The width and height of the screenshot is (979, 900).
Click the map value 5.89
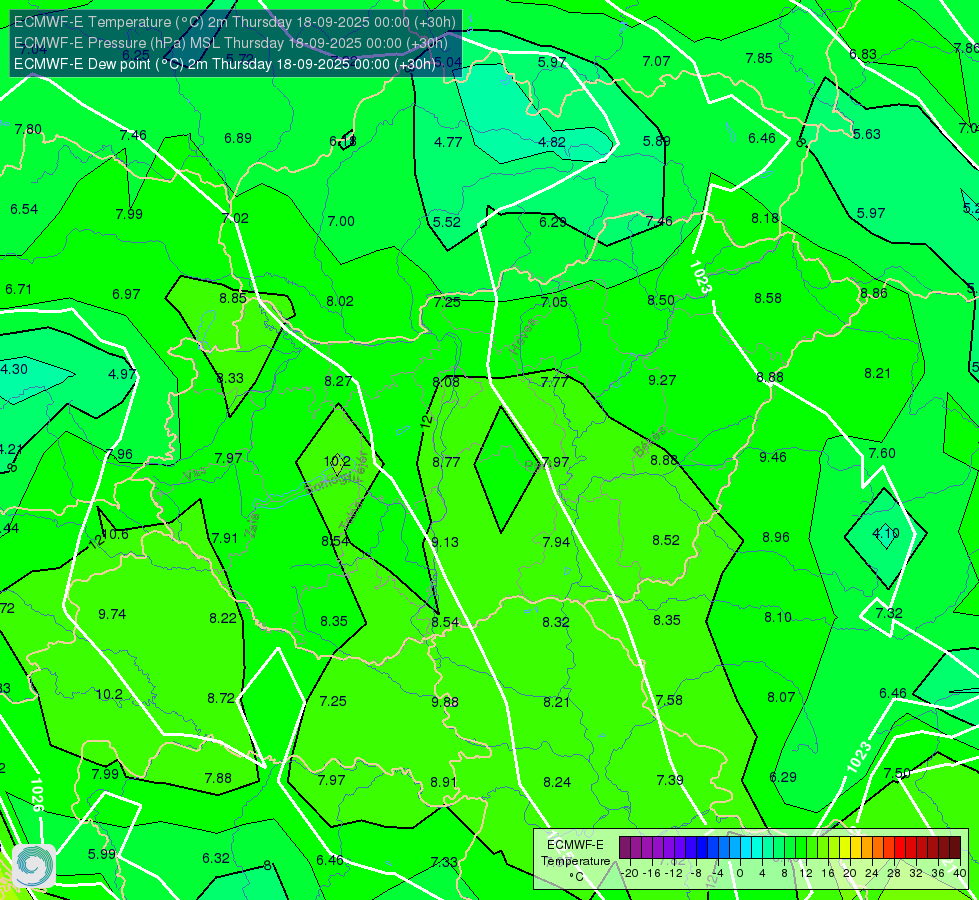pos(656,141)
